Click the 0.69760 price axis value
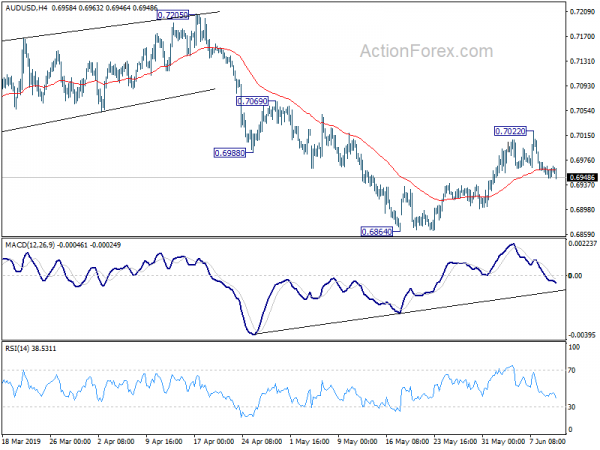The height and width of the screenshot is (450, 600). tap(582, 160)
